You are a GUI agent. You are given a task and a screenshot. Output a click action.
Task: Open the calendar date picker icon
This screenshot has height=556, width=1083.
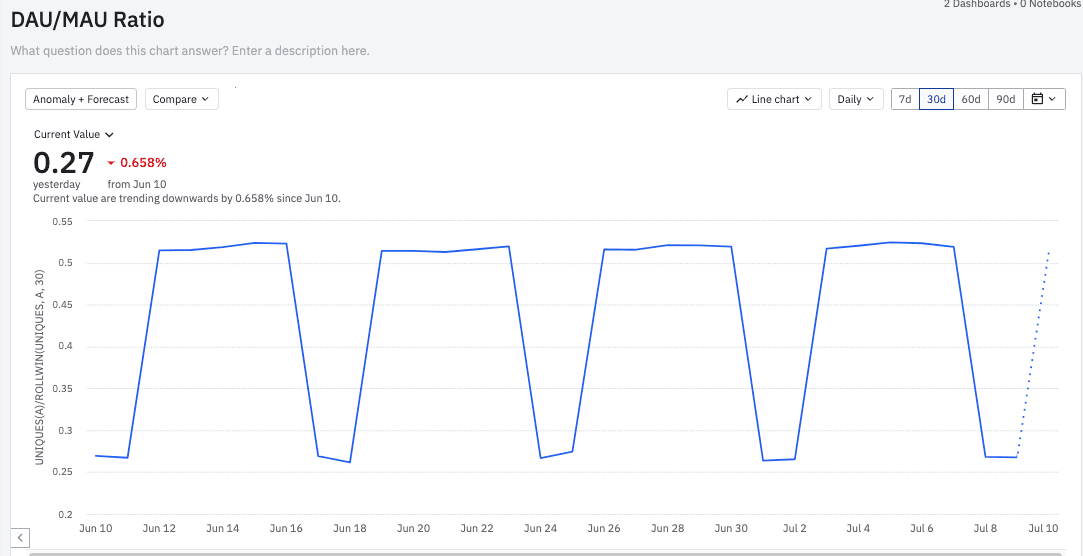tap(1044, 99)
